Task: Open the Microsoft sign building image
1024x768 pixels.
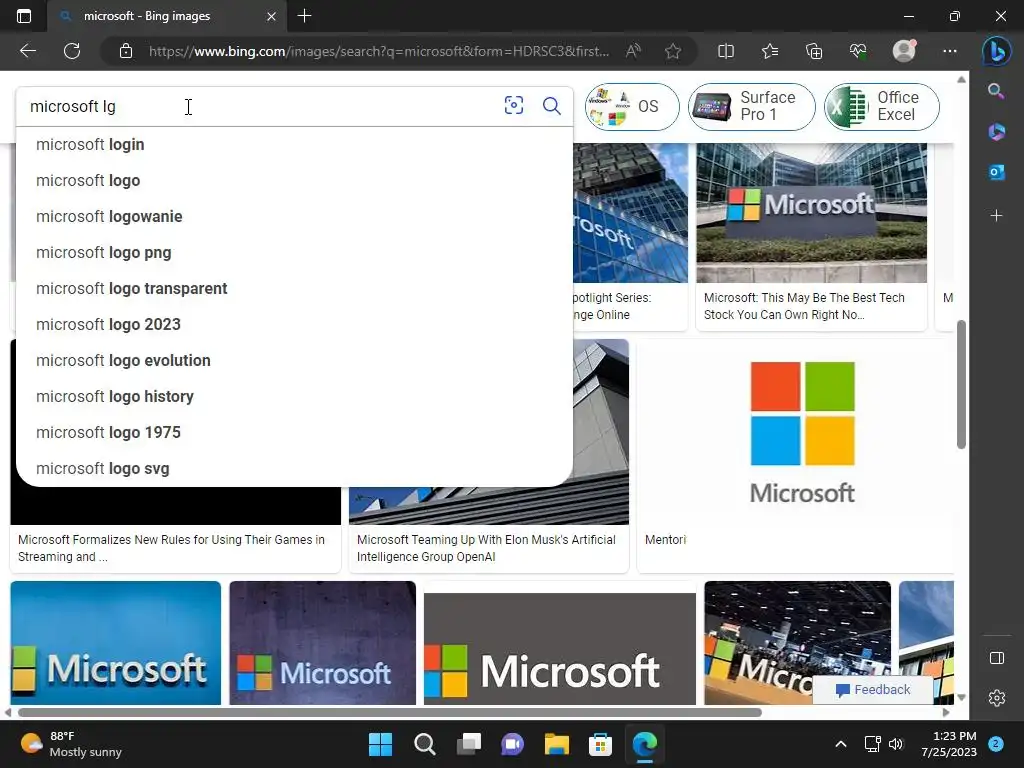Action: (811, 213)
